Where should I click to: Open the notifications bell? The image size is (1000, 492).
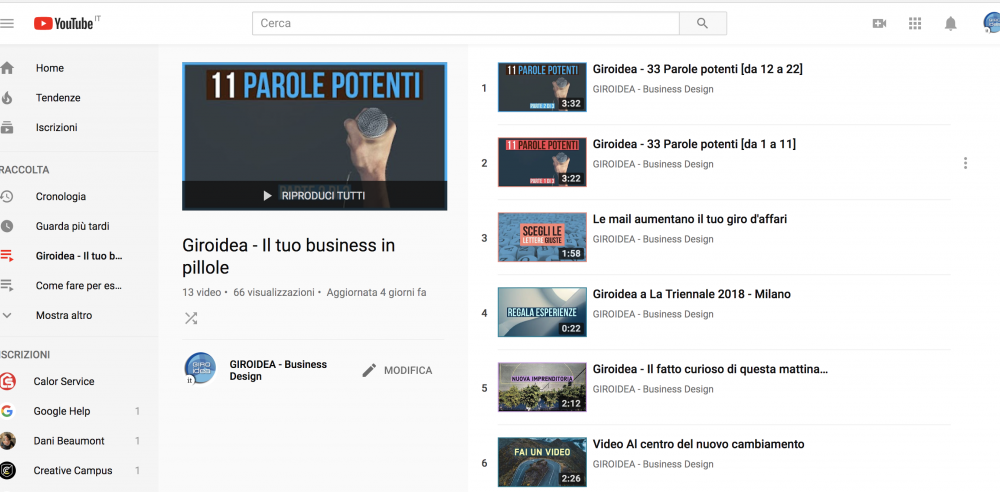tap(951, 24)
